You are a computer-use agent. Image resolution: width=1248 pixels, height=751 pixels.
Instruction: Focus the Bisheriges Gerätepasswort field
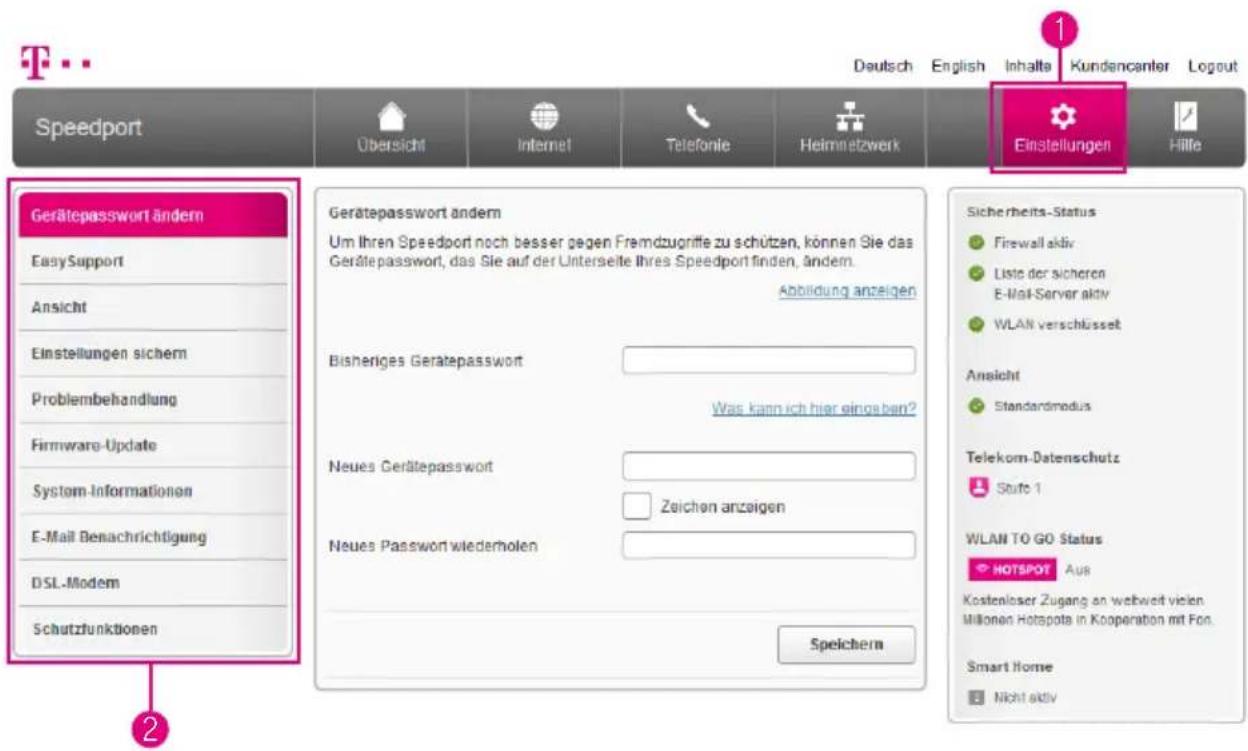click(x=768, y=360)
